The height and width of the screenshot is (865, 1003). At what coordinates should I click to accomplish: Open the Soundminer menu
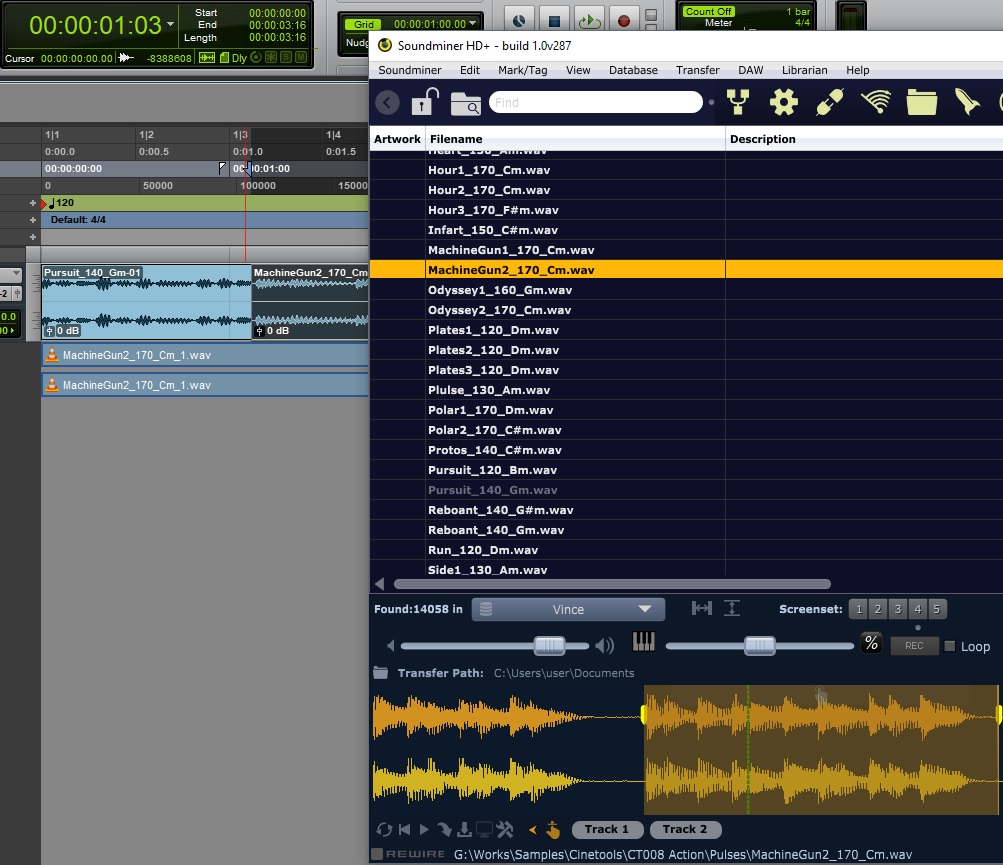click(x=409, y=70)
